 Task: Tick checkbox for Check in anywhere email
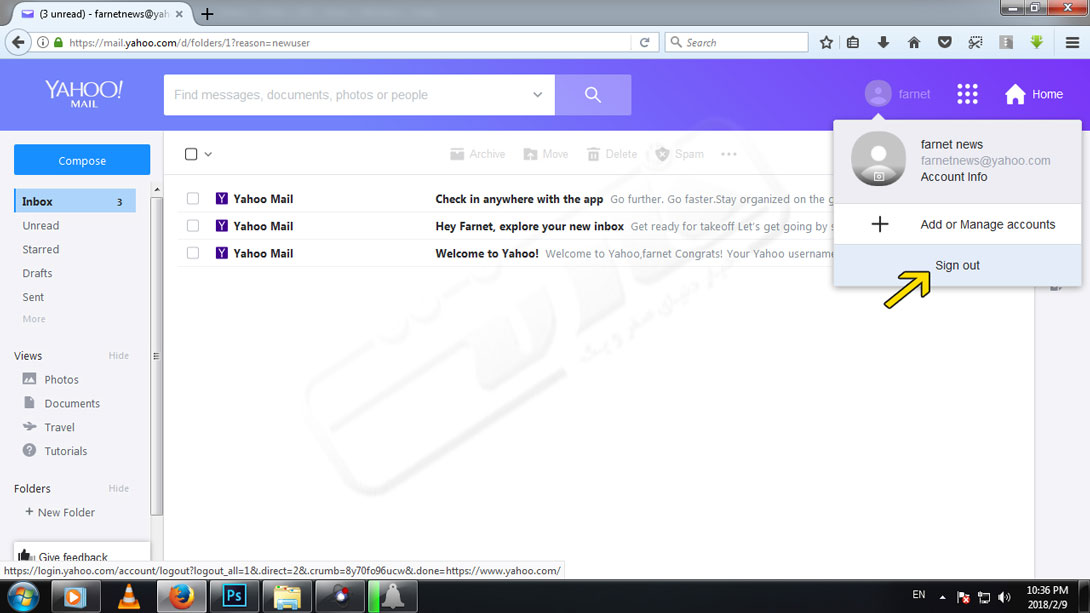pyautogui.click(x=193, y=199)
